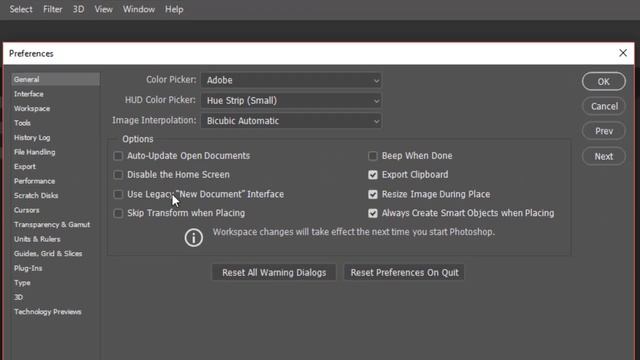This screenshot has width=640, height=360.
Task: Toggle Skip Transform when Placing
Action: click(x=118, y=213)
